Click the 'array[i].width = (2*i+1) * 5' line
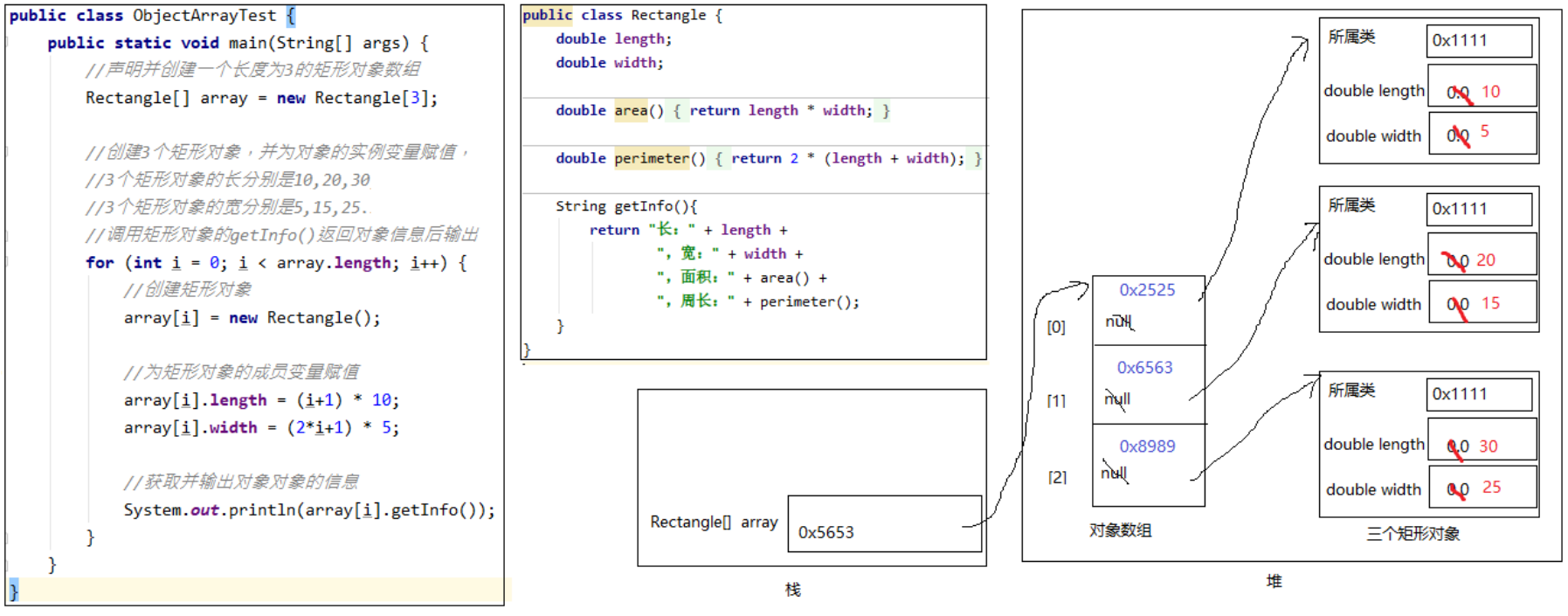The width and height of the screenshot is (1568, 616). (x=261, y=427)
